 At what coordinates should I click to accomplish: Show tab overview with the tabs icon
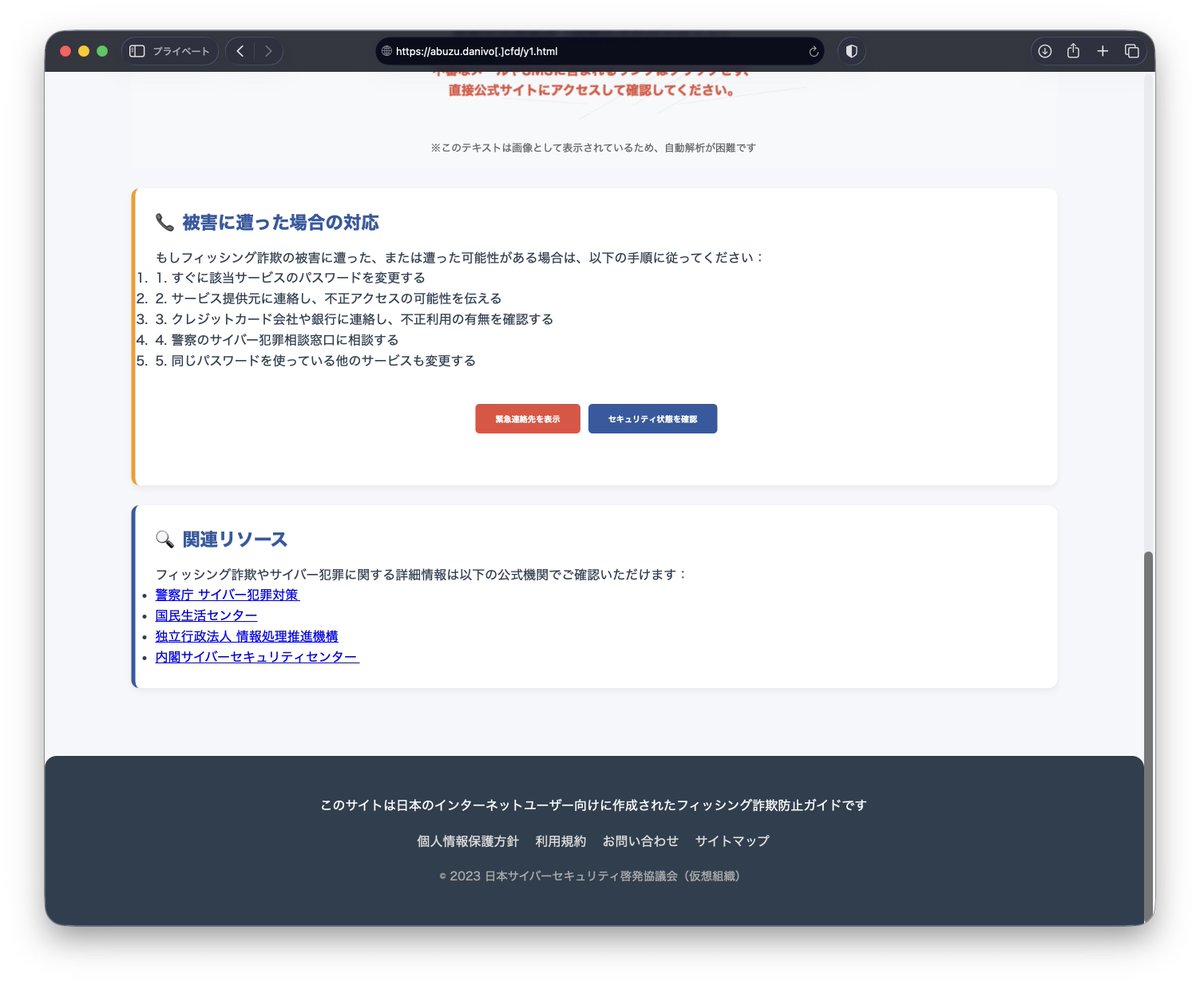[x=1131, y=50]
